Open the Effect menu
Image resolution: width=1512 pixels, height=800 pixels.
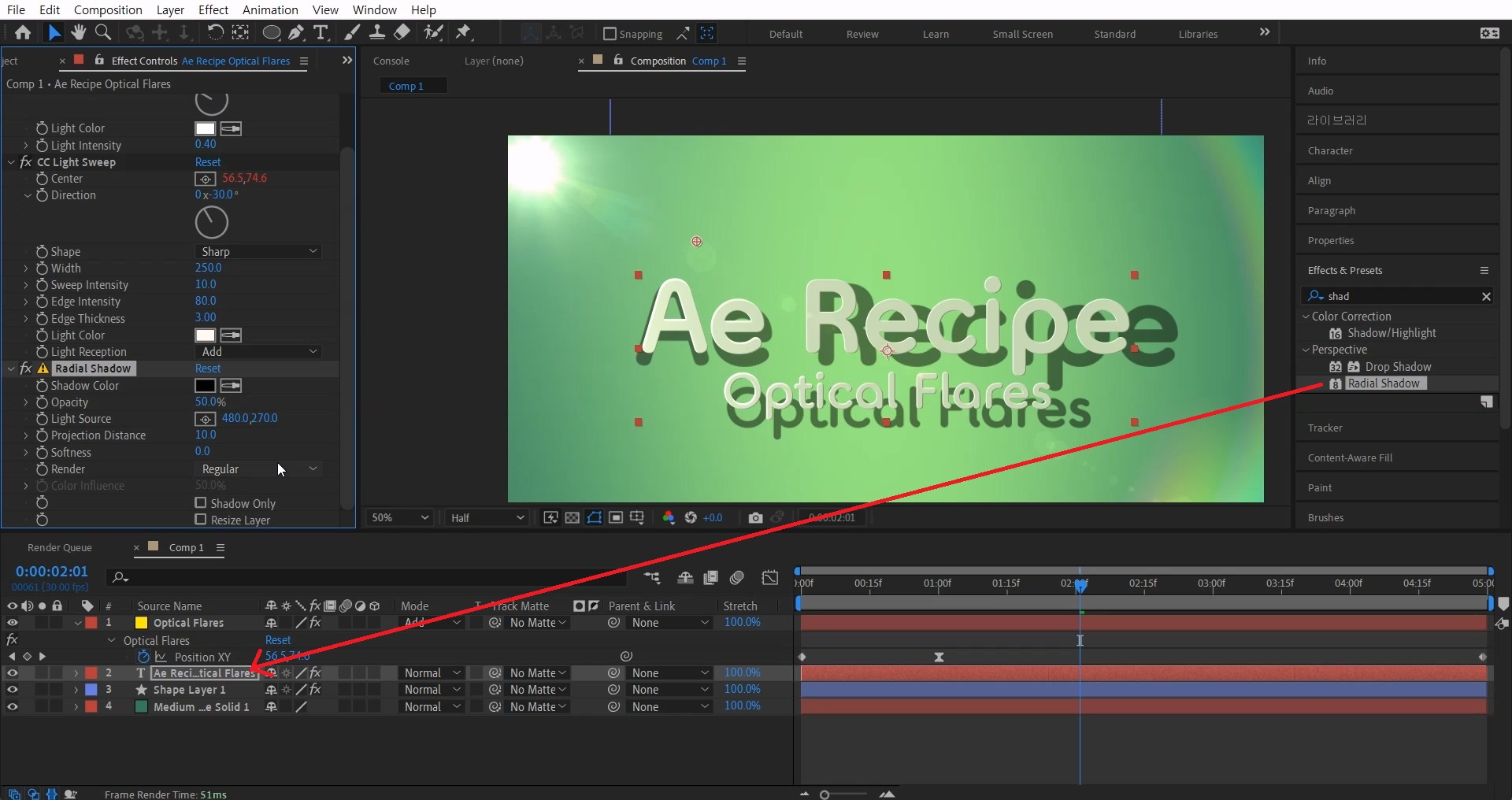[x=213, y=9]
